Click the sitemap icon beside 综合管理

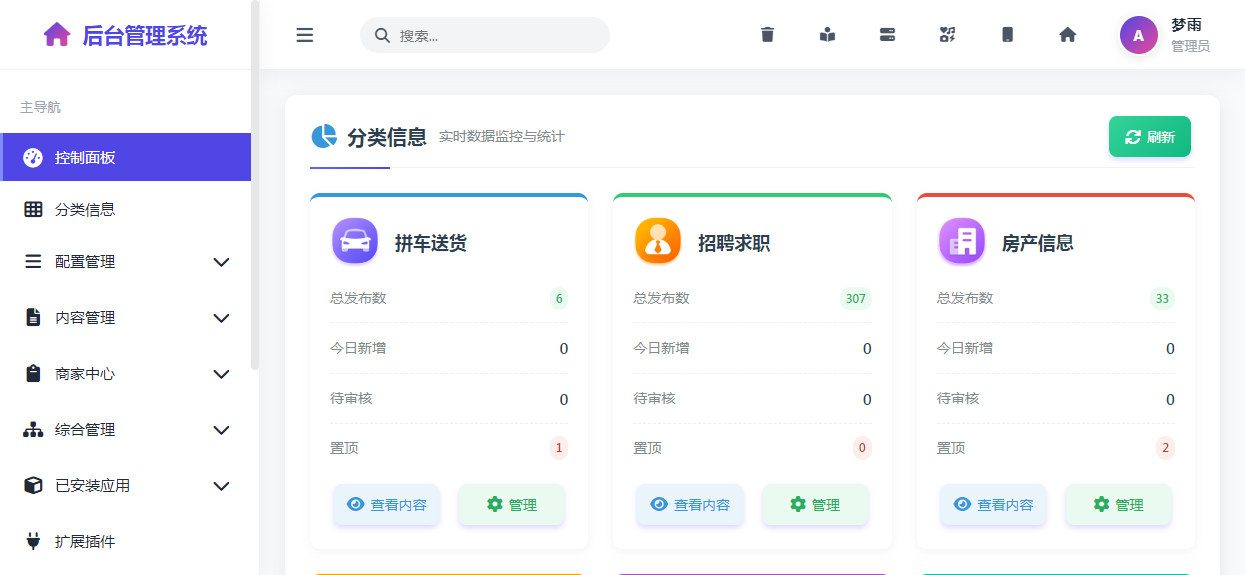point(33,429)
